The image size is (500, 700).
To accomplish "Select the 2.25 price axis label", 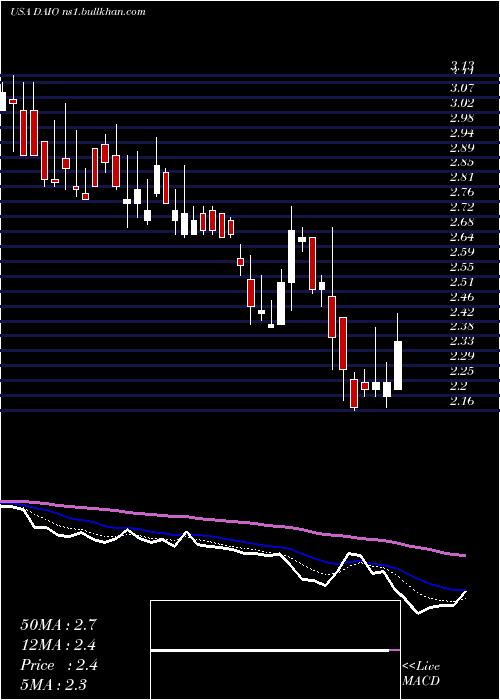I will [462, 371].
